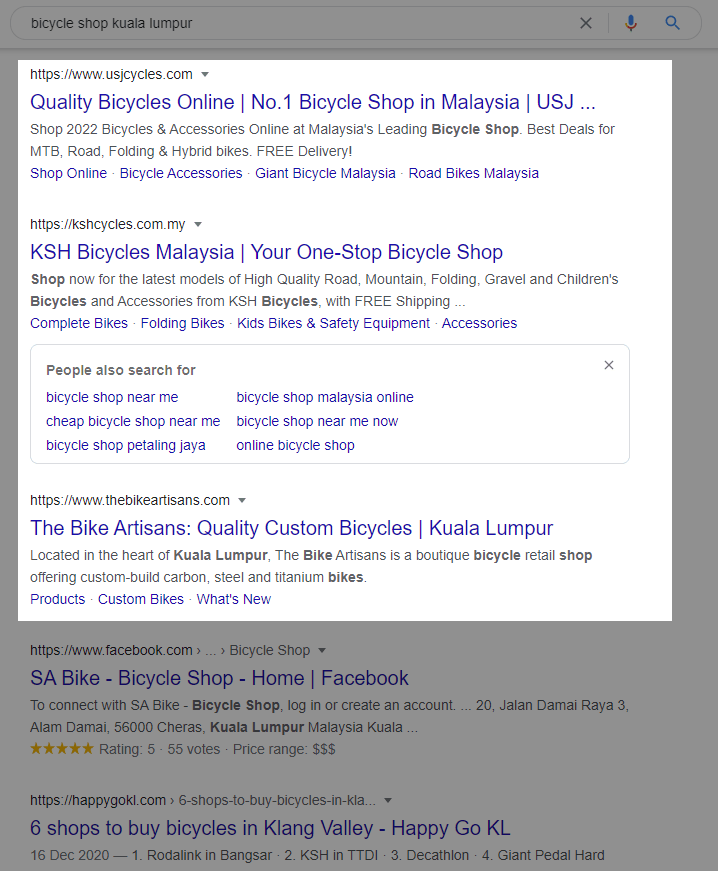Open the Custom Bikes sitelink
Screen dimensions: 718x871
point(141,599)
